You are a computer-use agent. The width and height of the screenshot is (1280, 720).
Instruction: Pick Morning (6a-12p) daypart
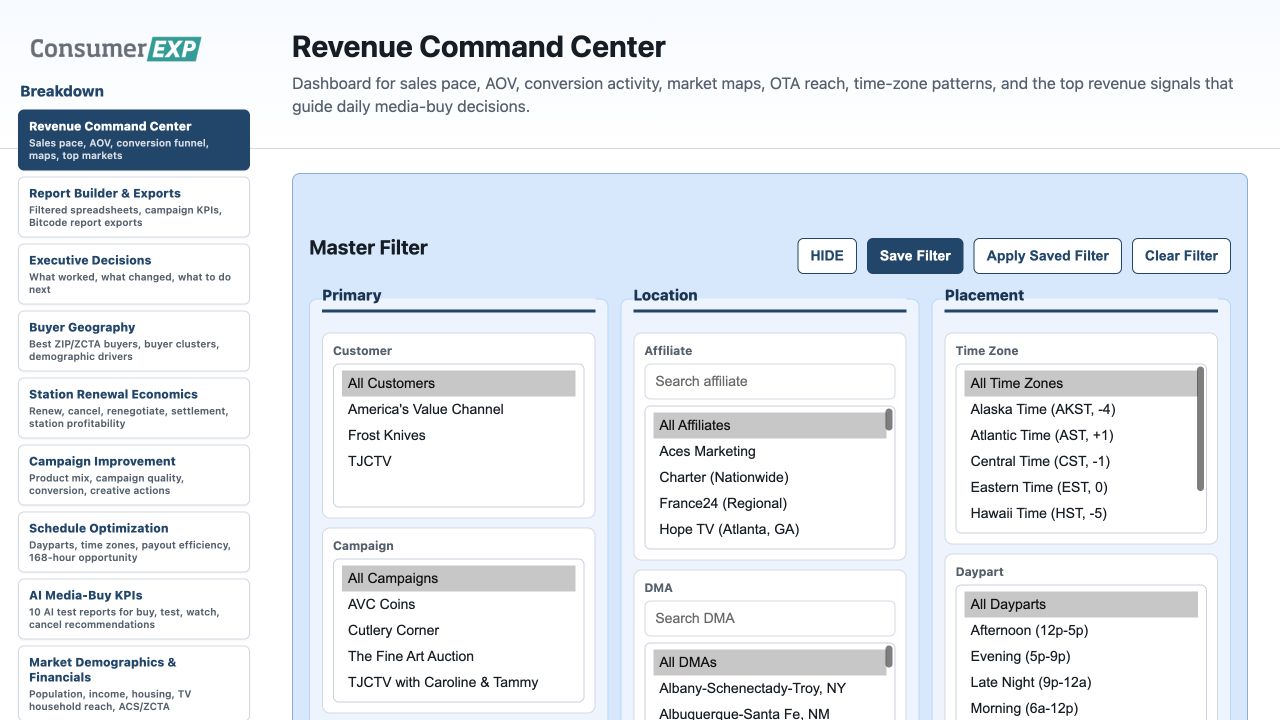pos(1081,708)
